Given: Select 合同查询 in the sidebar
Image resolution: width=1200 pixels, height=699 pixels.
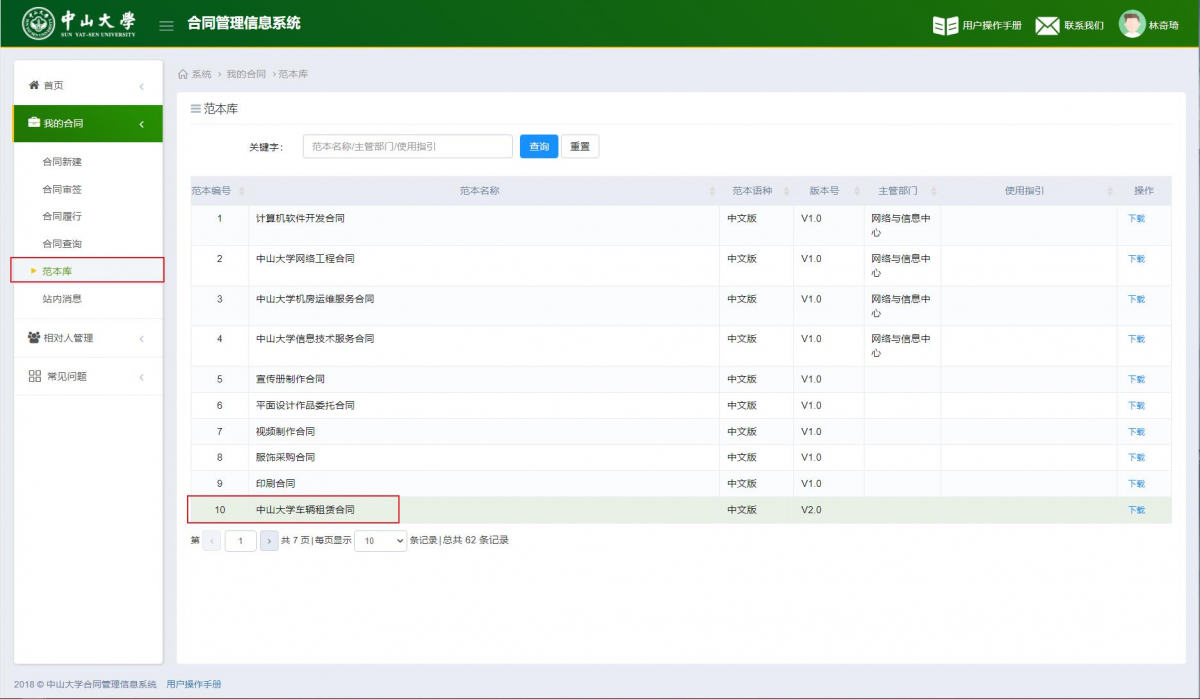Looking at the screenshot, I should [x=62, y=244].
